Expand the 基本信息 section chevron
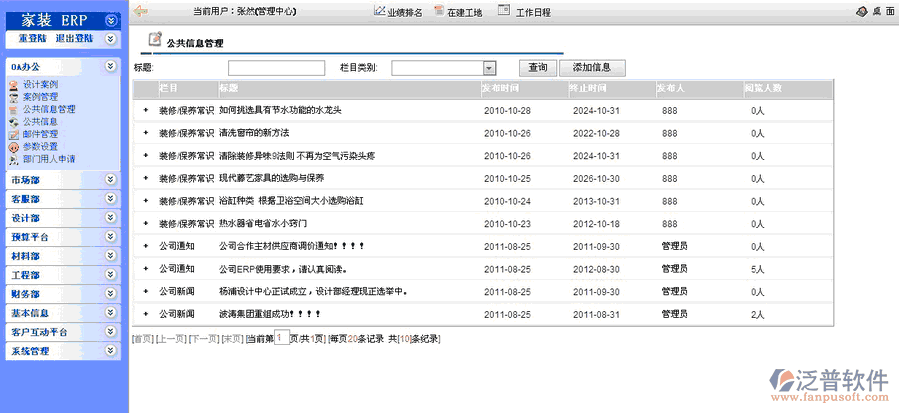 coord(111,313)
